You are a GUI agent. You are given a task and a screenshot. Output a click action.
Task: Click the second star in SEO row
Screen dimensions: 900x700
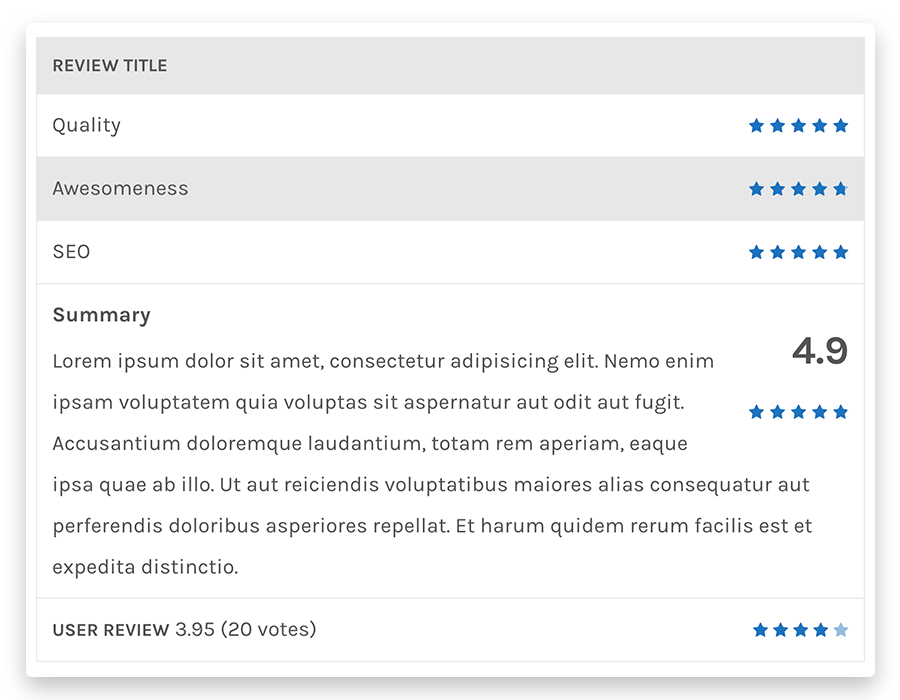click(x=778, y=252)
